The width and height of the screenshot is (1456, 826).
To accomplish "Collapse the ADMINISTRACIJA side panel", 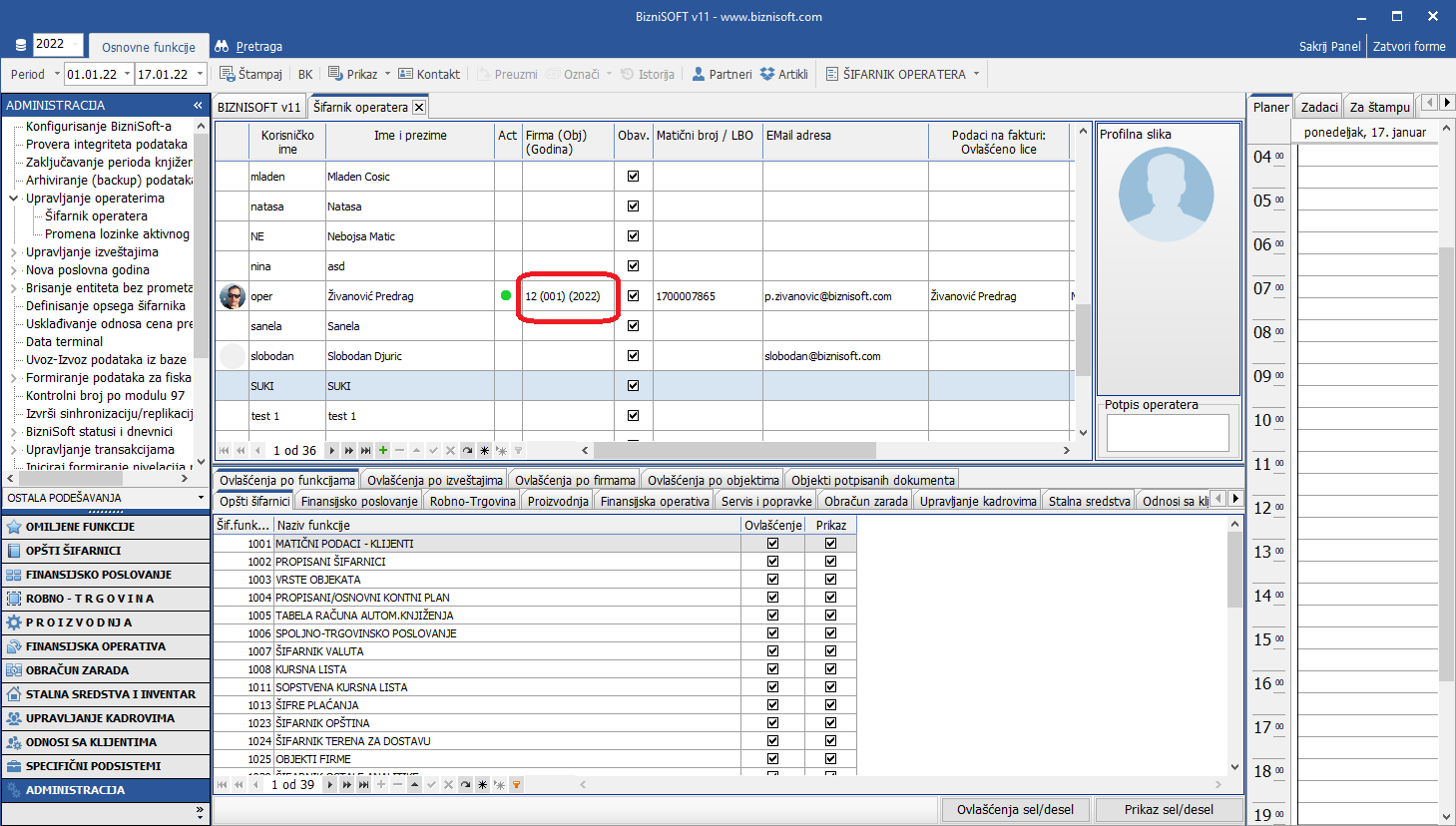I will pyautogui.click(x=198, y=105).
